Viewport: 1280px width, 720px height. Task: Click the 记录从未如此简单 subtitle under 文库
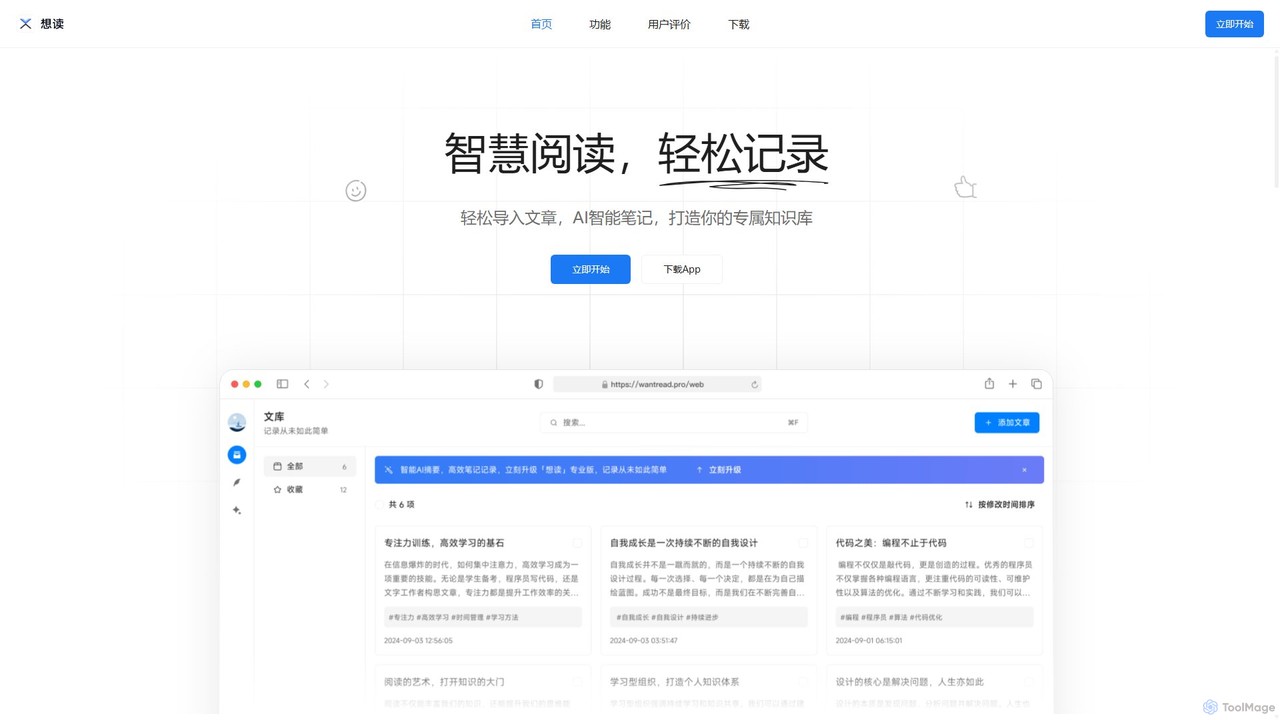pyautogui.click(x=296, y=431)
